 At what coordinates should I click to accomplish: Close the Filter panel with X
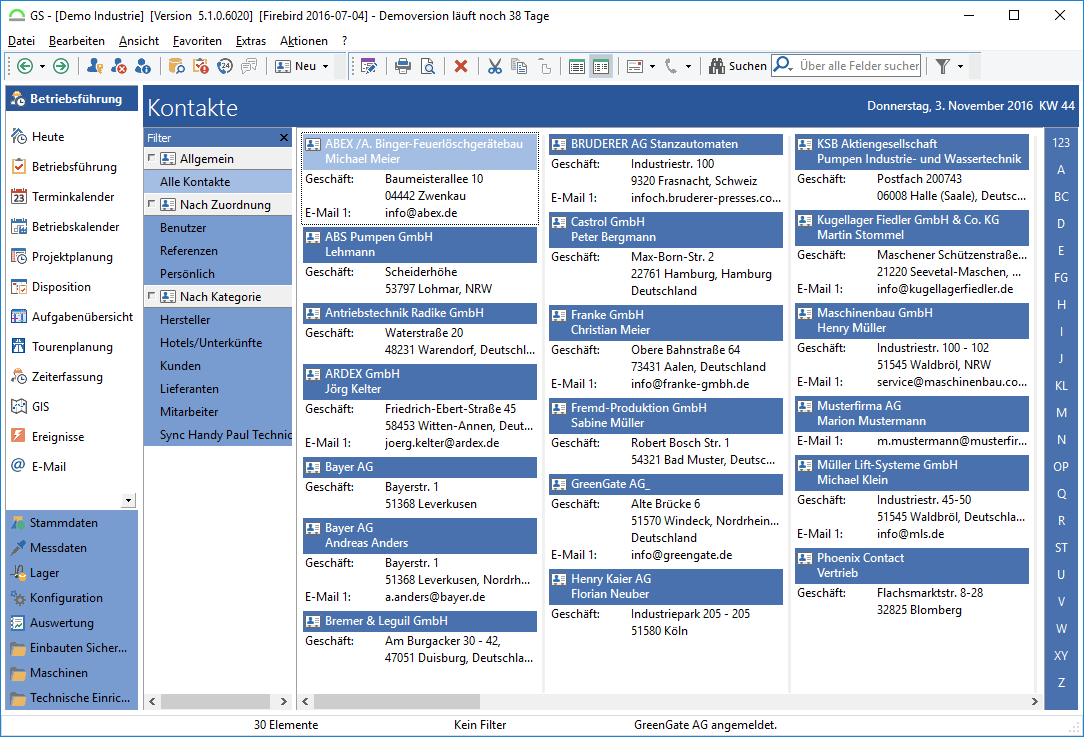click(283, 138)
